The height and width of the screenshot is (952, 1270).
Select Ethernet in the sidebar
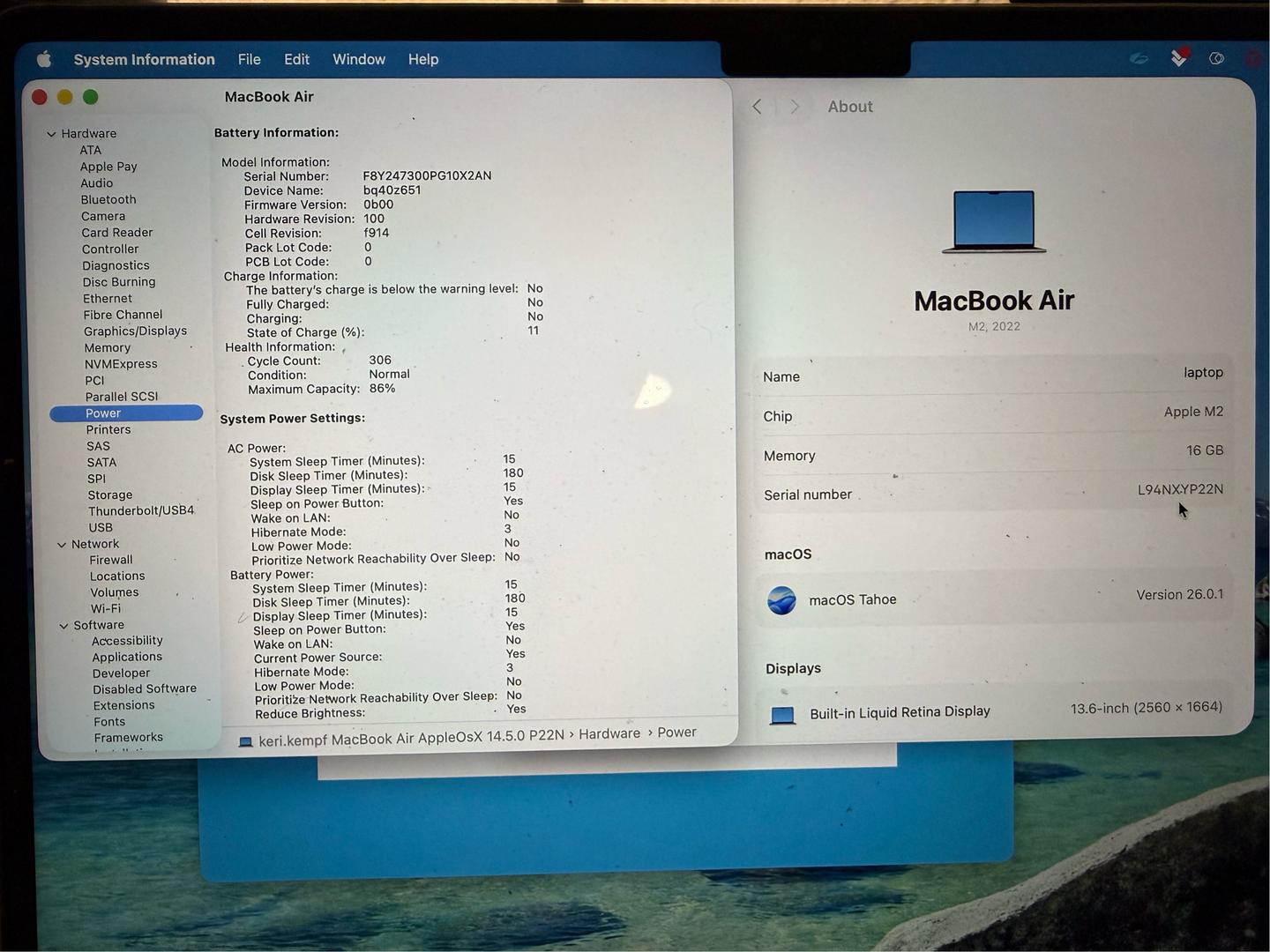click(x=108, y=299)
